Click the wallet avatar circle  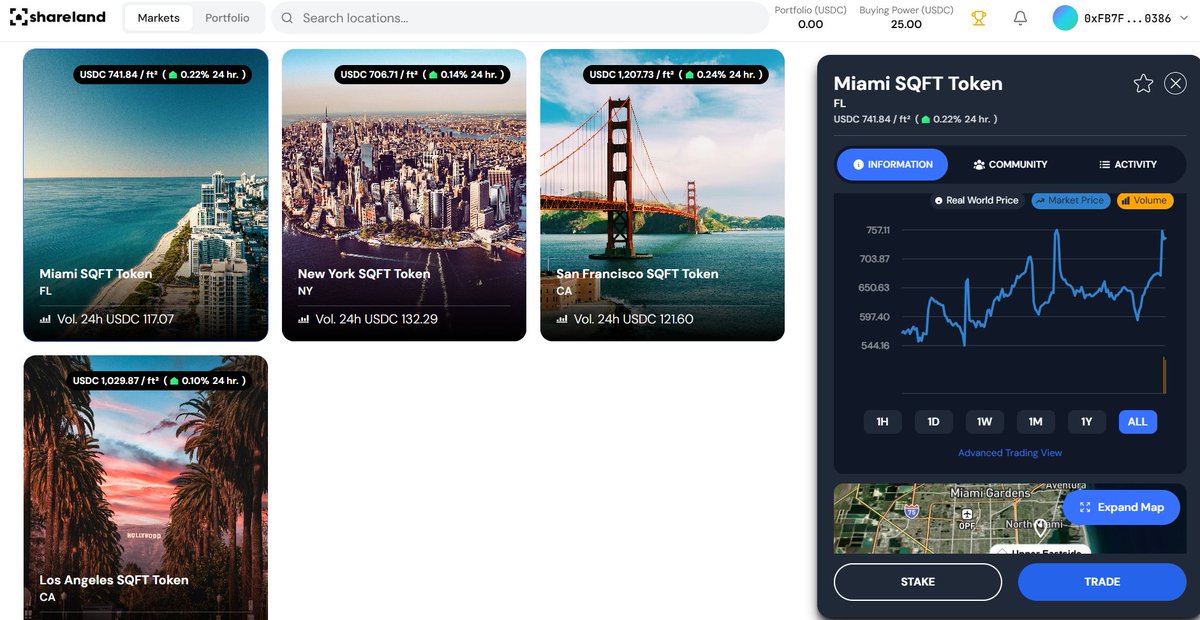pos(1065,18)
